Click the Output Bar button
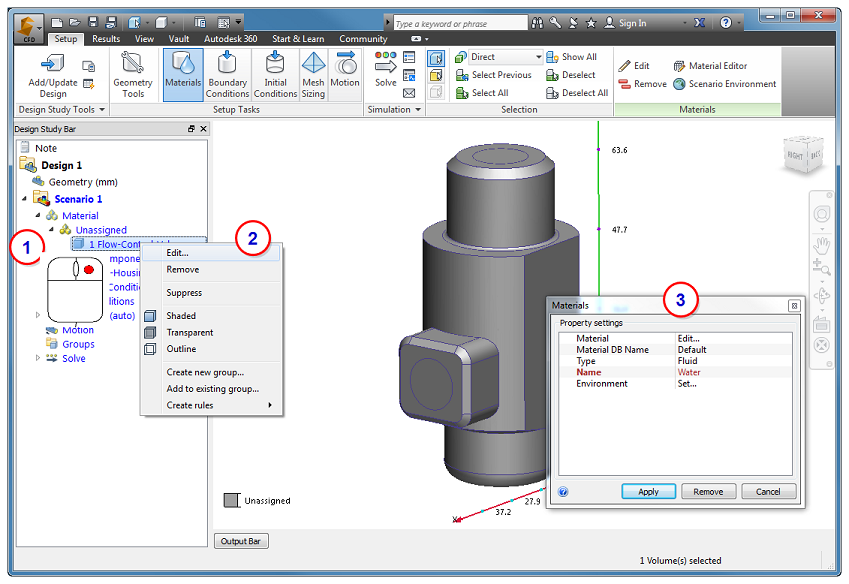 pos(241,541)
